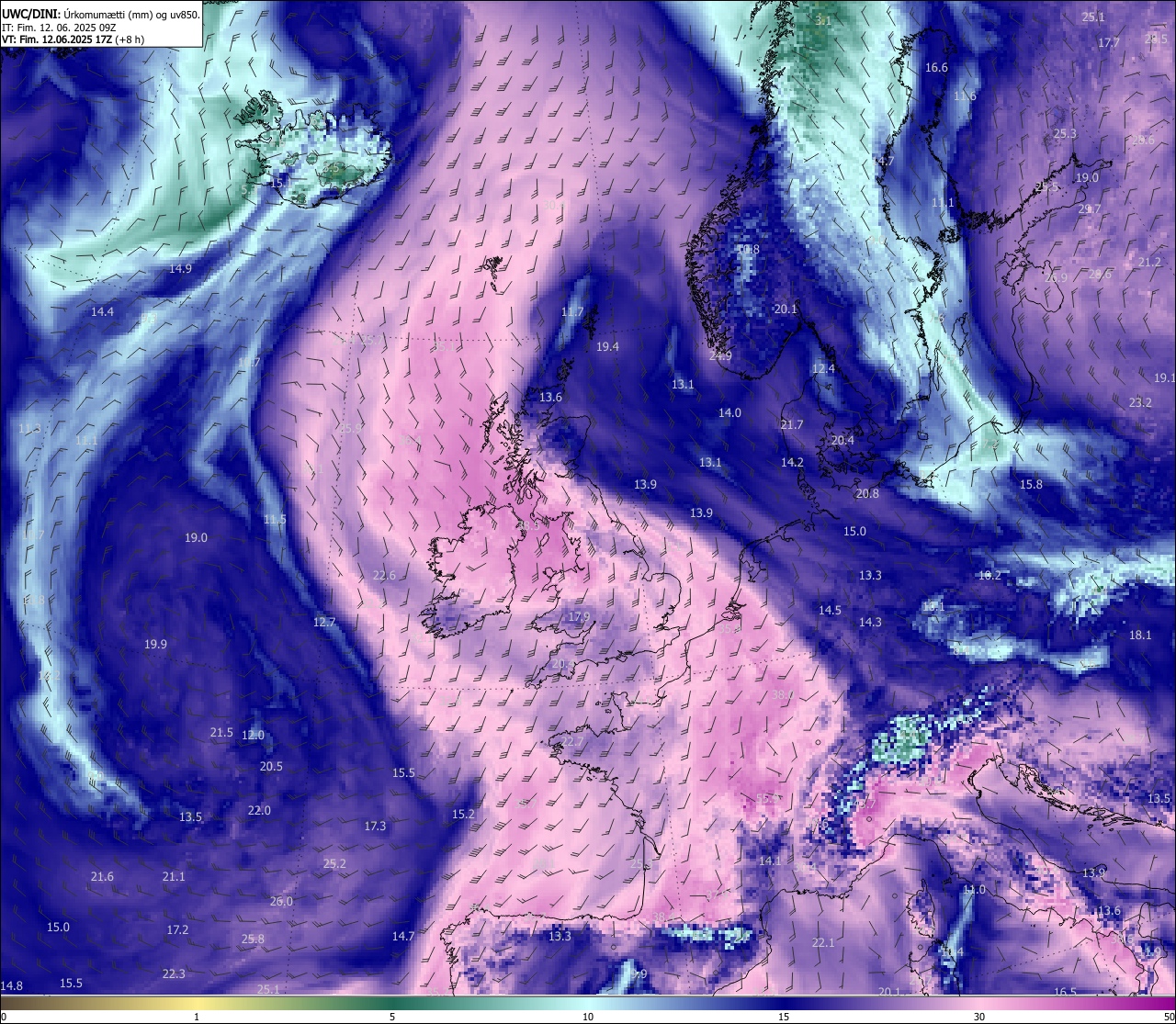Click the map value 26.0
Image resolution: width=1176 pixels, height=1024 pixels.
coord(281,902)
